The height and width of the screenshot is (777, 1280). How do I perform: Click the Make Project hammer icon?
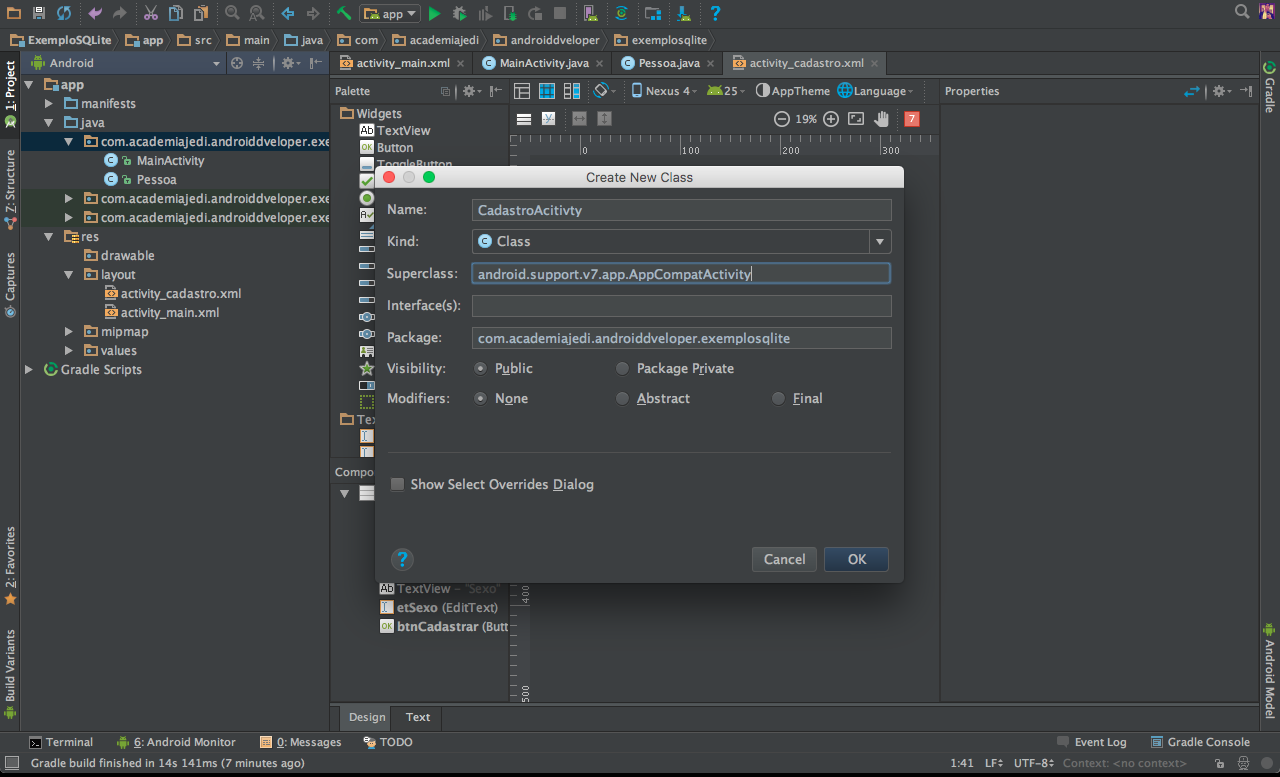(343, 13)
